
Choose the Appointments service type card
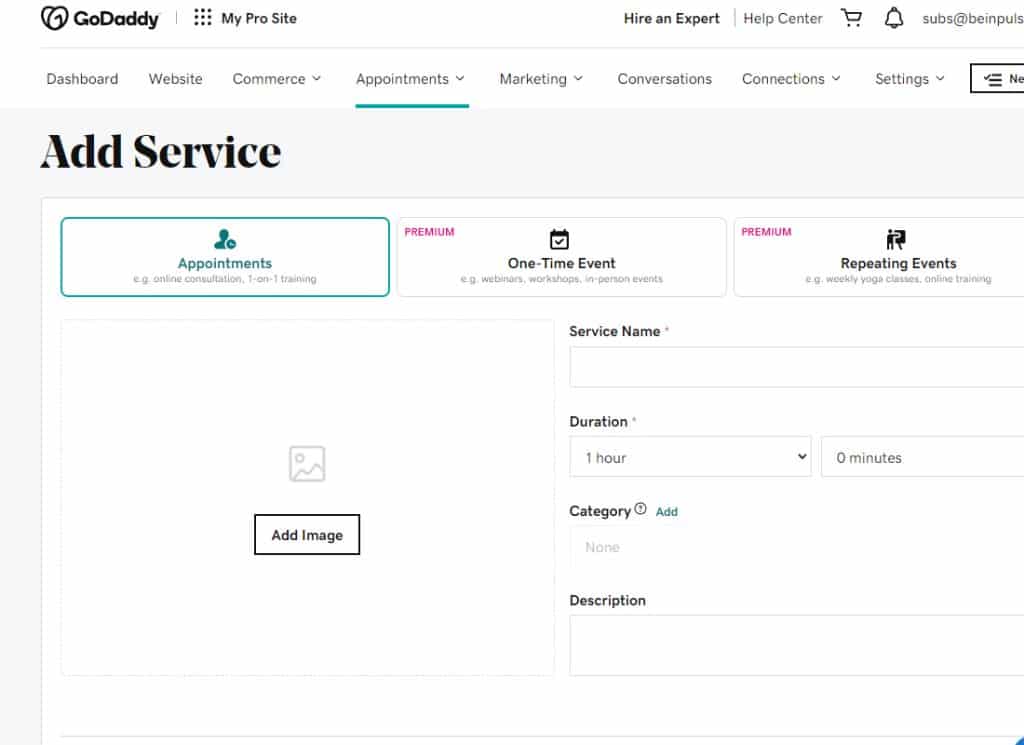click(225, 257)
